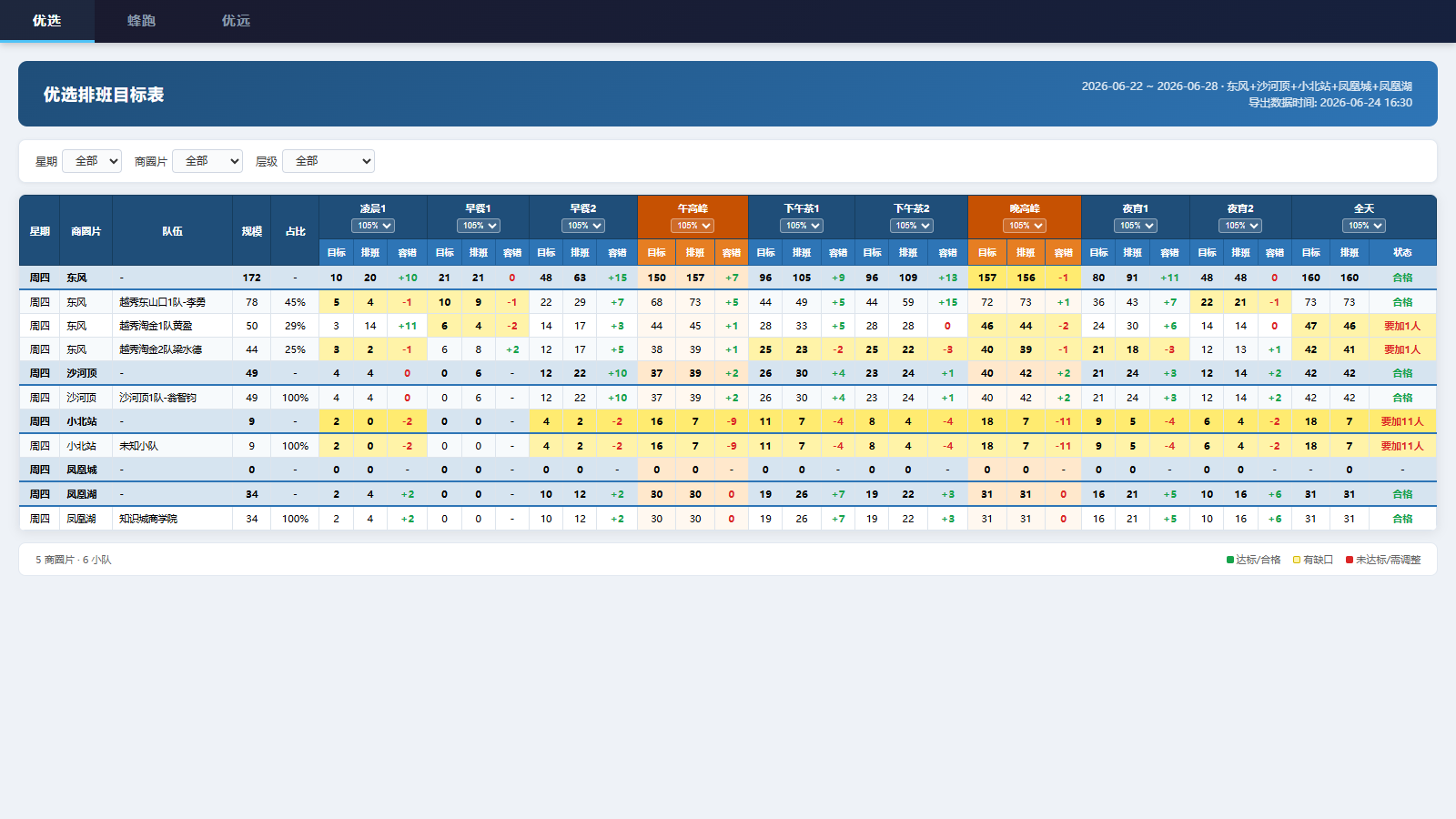
Task: Open the 商圈片 filter dropdown
Action: click(207, 161)
